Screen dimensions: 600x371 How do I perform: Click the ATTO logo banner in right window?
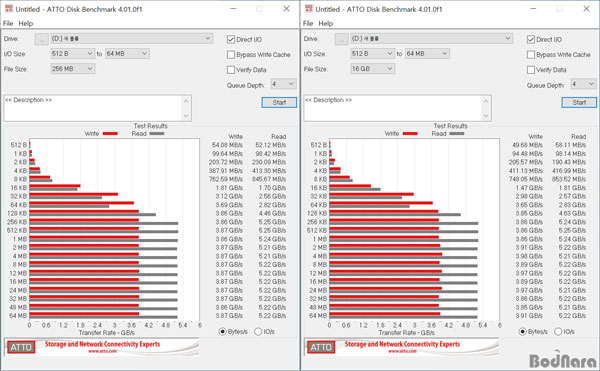pyautogui.click(x=401, y=347)
